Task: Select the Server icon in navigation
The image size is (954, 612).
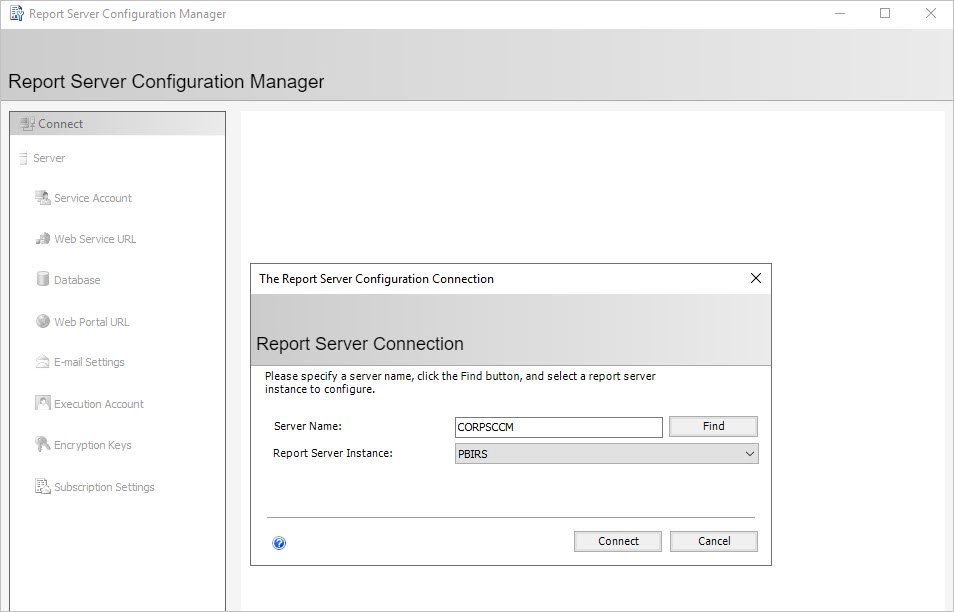Action: click(x=23, y=158)
